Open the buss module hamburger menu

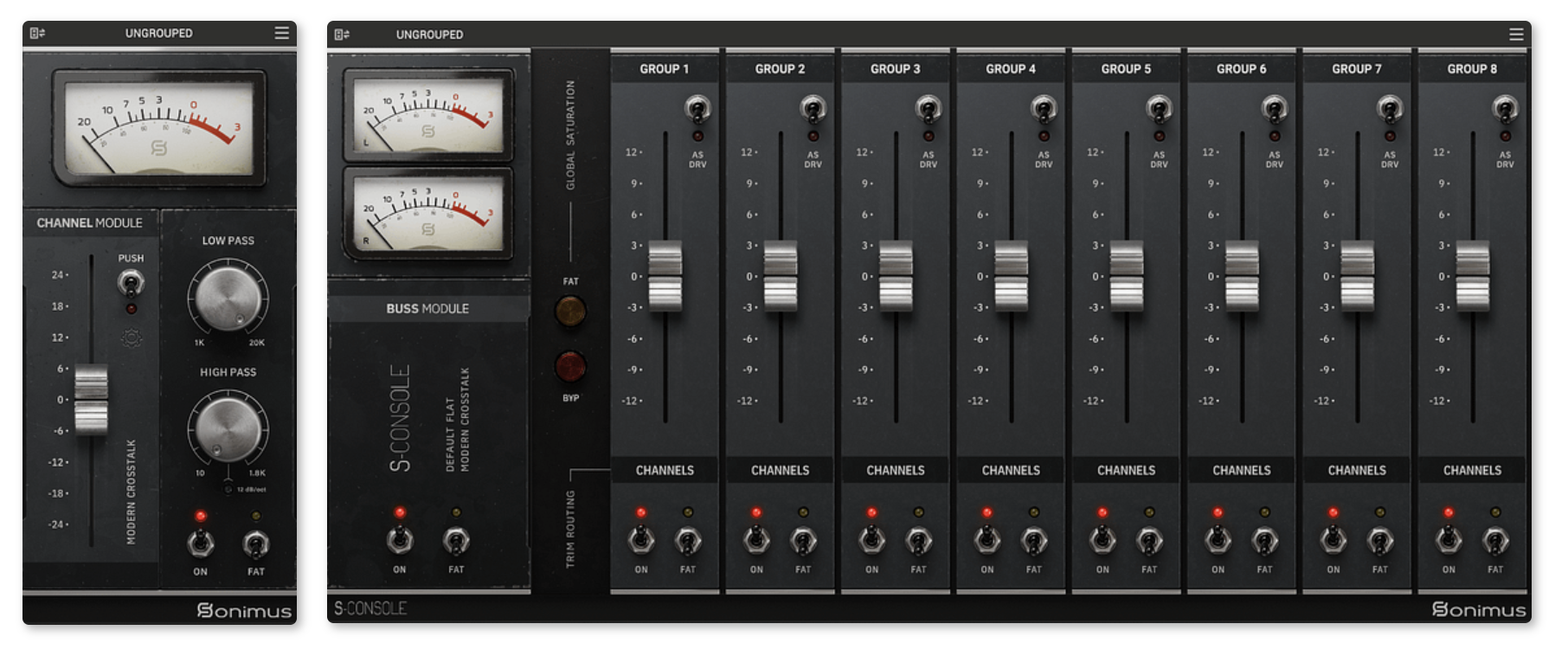tap(1516, 35)
